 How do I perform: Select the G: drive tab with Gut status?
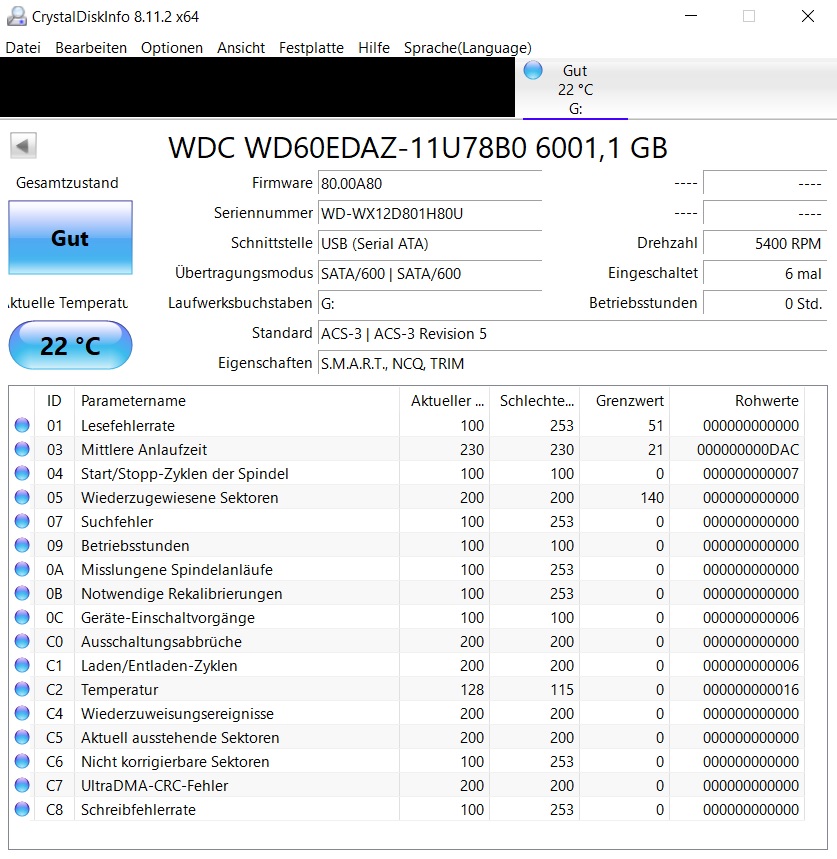point(575,89)
